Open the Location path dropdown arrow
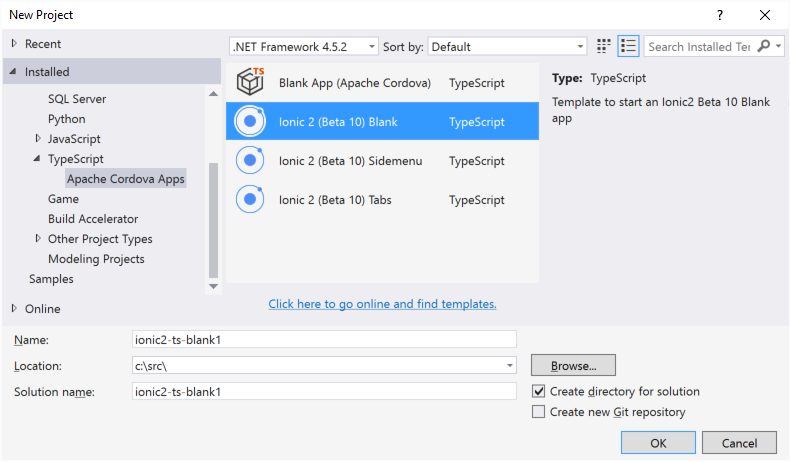The width and height of the screenshot is (790, 462). click(x=509, y=366)
